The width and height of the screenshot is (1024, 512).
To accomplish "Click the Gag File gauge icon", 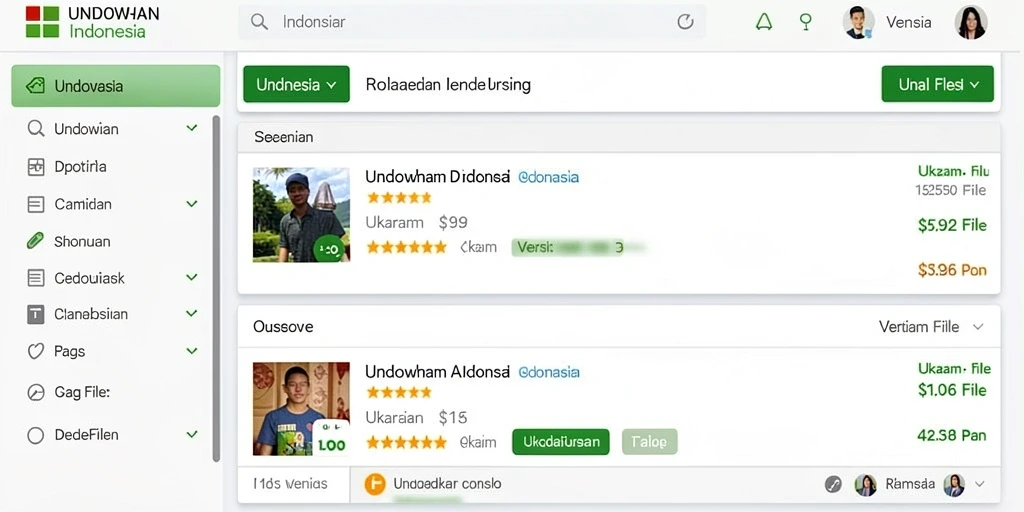I will click(x=35, y=392).
